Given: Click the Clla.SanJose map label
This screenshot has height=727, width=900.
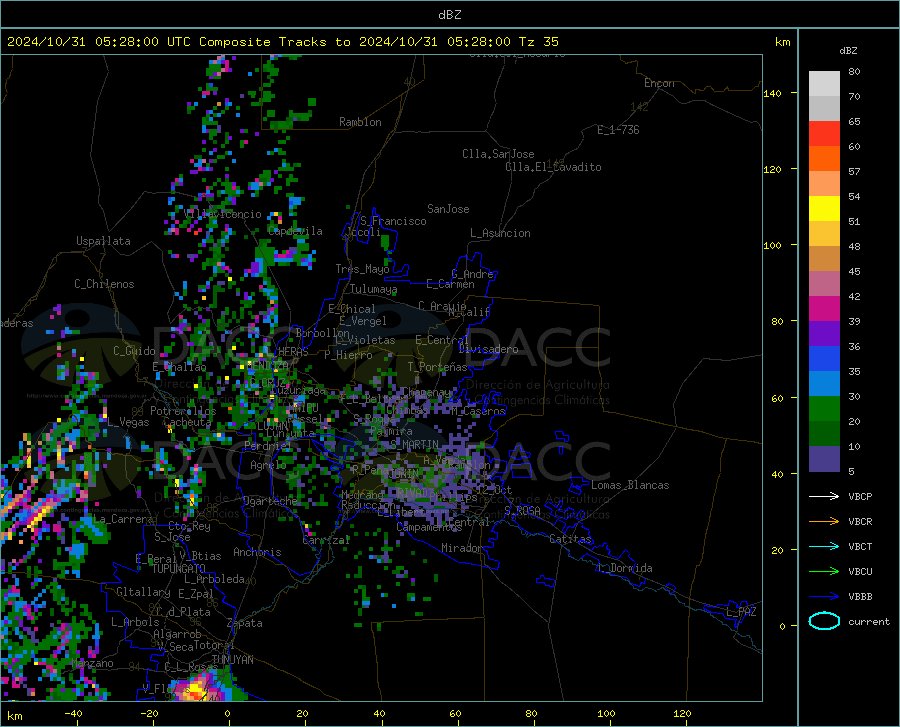Looking at the screenshot, I should tap(498, 154).
